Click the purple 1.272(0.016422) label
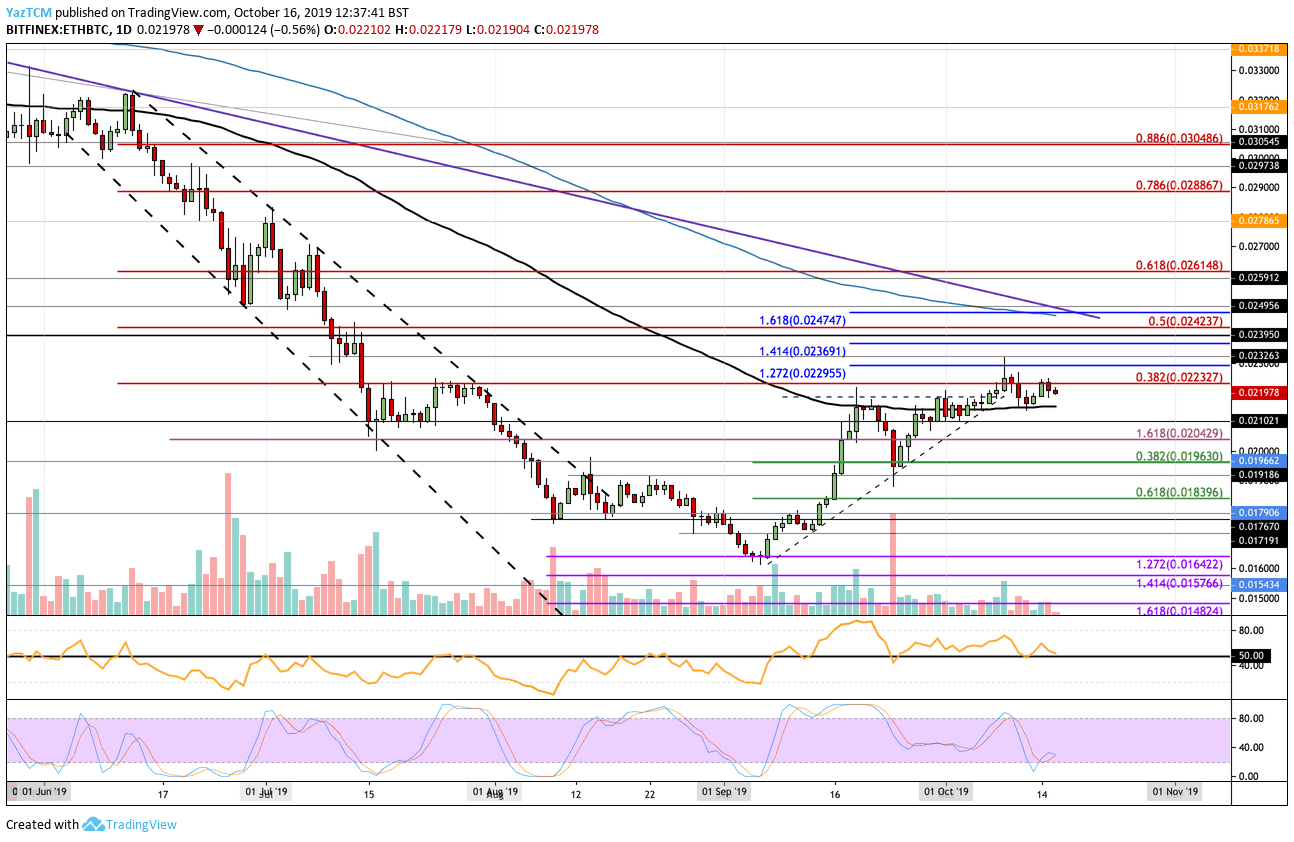 [x=1181, y=564]
